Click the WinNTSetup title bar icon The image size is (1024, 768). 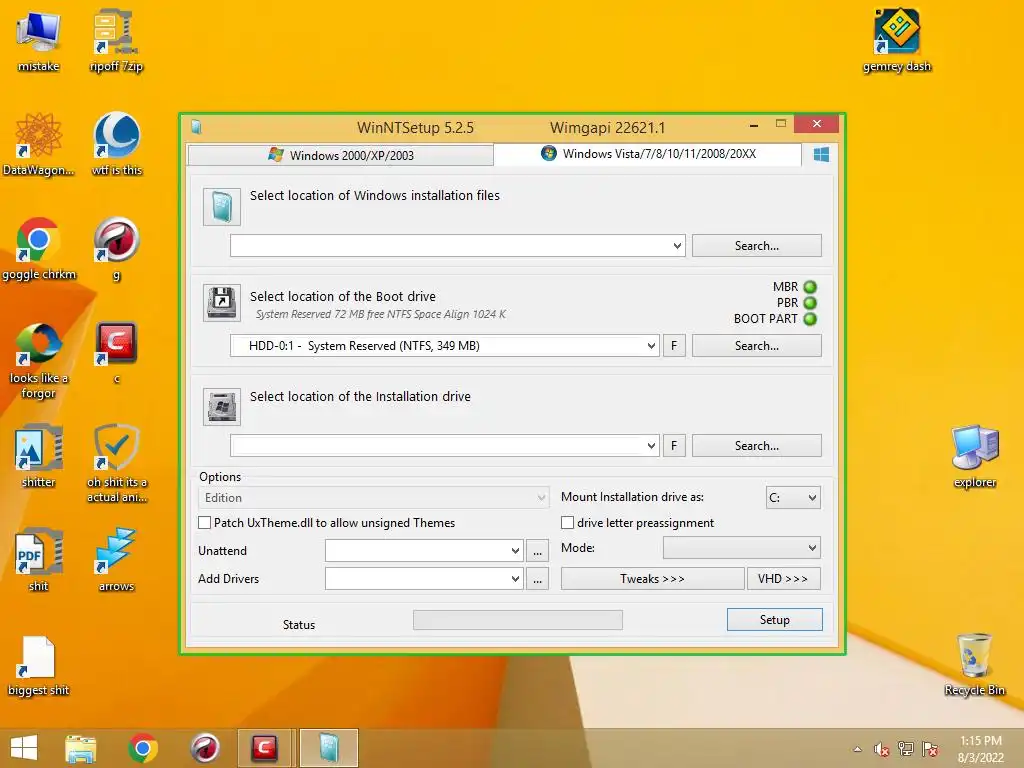(x=196, y=127)
